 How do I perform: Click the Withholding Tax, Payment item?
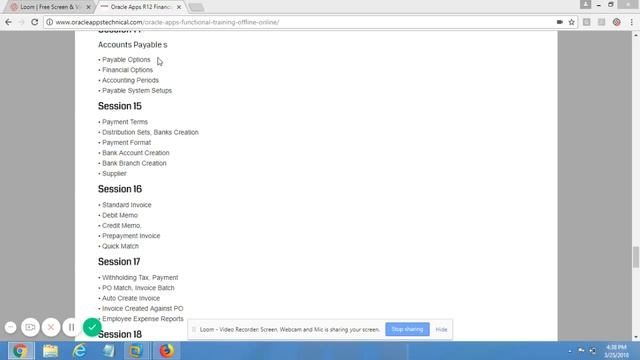[140, 278]
